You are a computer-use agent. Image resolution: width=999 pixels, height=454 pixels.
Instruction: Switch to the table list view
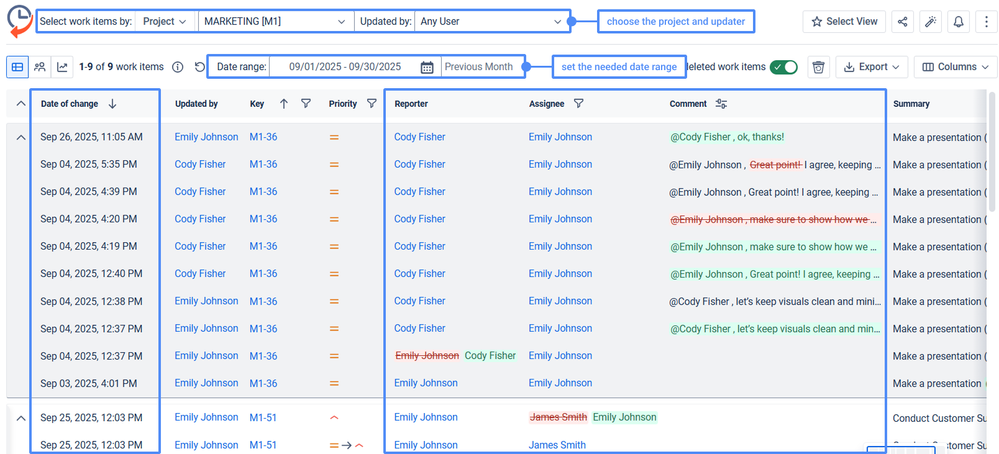click(x=18, y=67)
